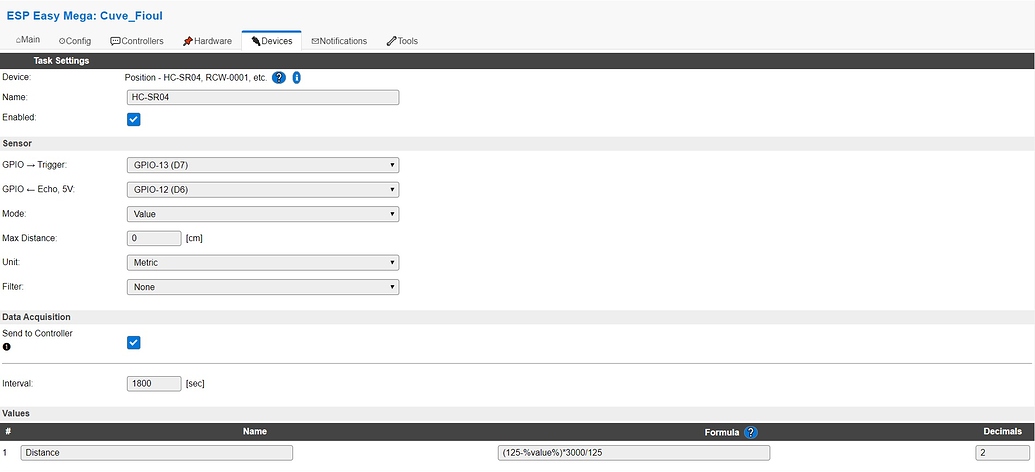1035x472 pixels.
Task: Switch to the Config tab
Action: 75,41
